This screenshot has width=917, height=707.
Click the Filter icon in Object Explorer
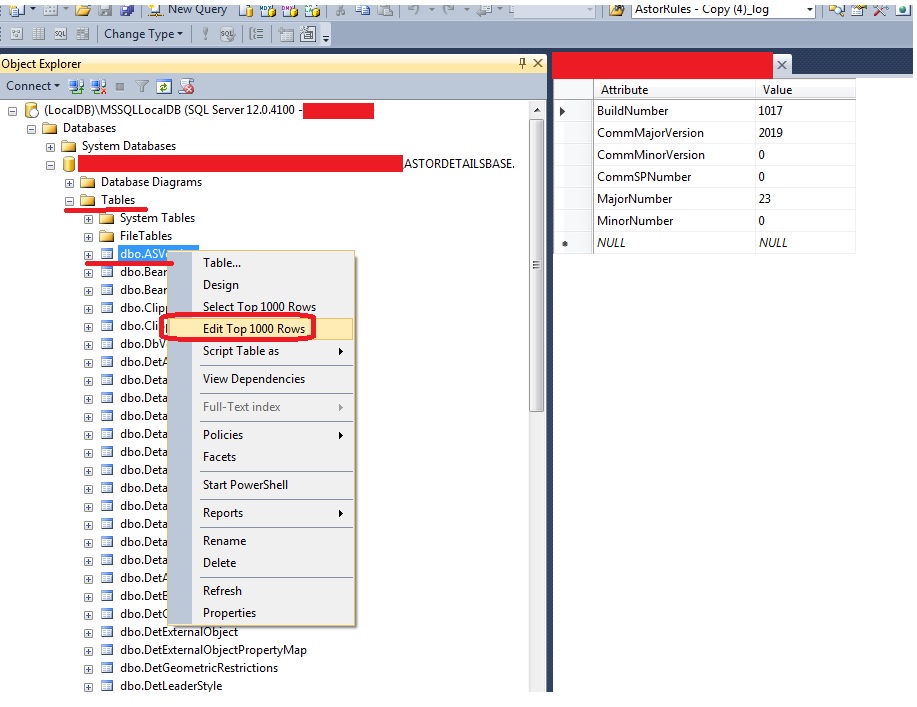point(142,86)
